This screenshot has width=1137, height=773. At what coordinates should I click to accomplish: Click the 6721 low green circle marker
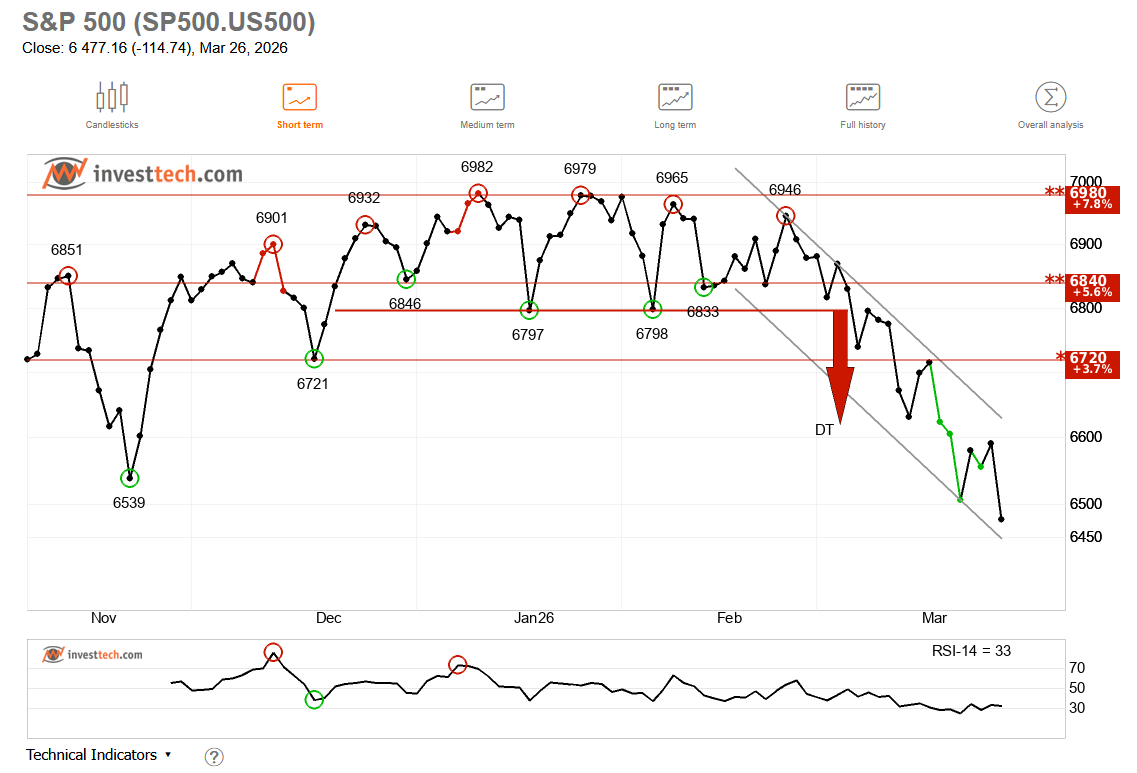(315, 358)
